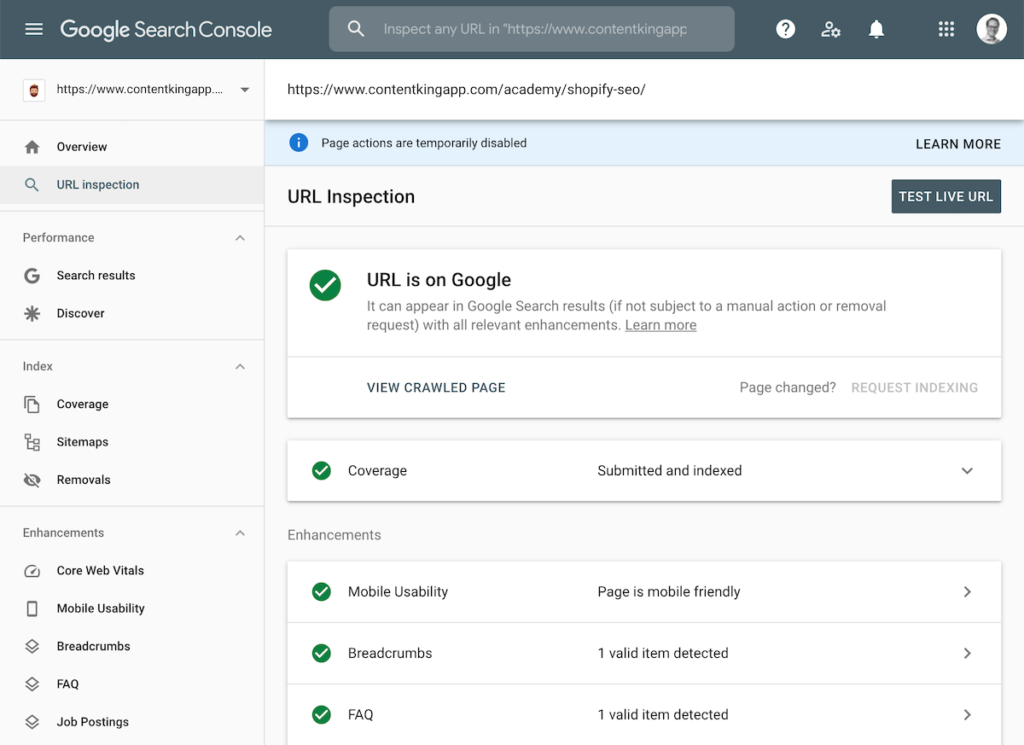The width and height of the screenshot is (1024, 745).
Task: Click the notifications bell icon
Action: coord(876,29)
